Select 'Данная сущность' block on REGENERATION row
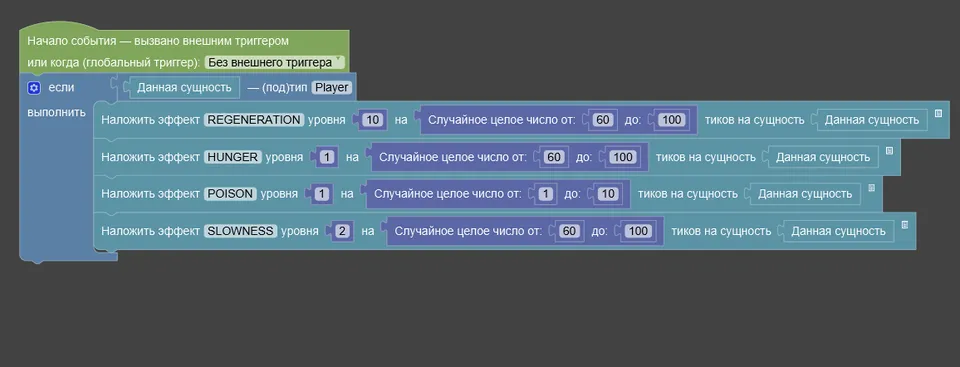The image size is (960, 367). (872, 120)
